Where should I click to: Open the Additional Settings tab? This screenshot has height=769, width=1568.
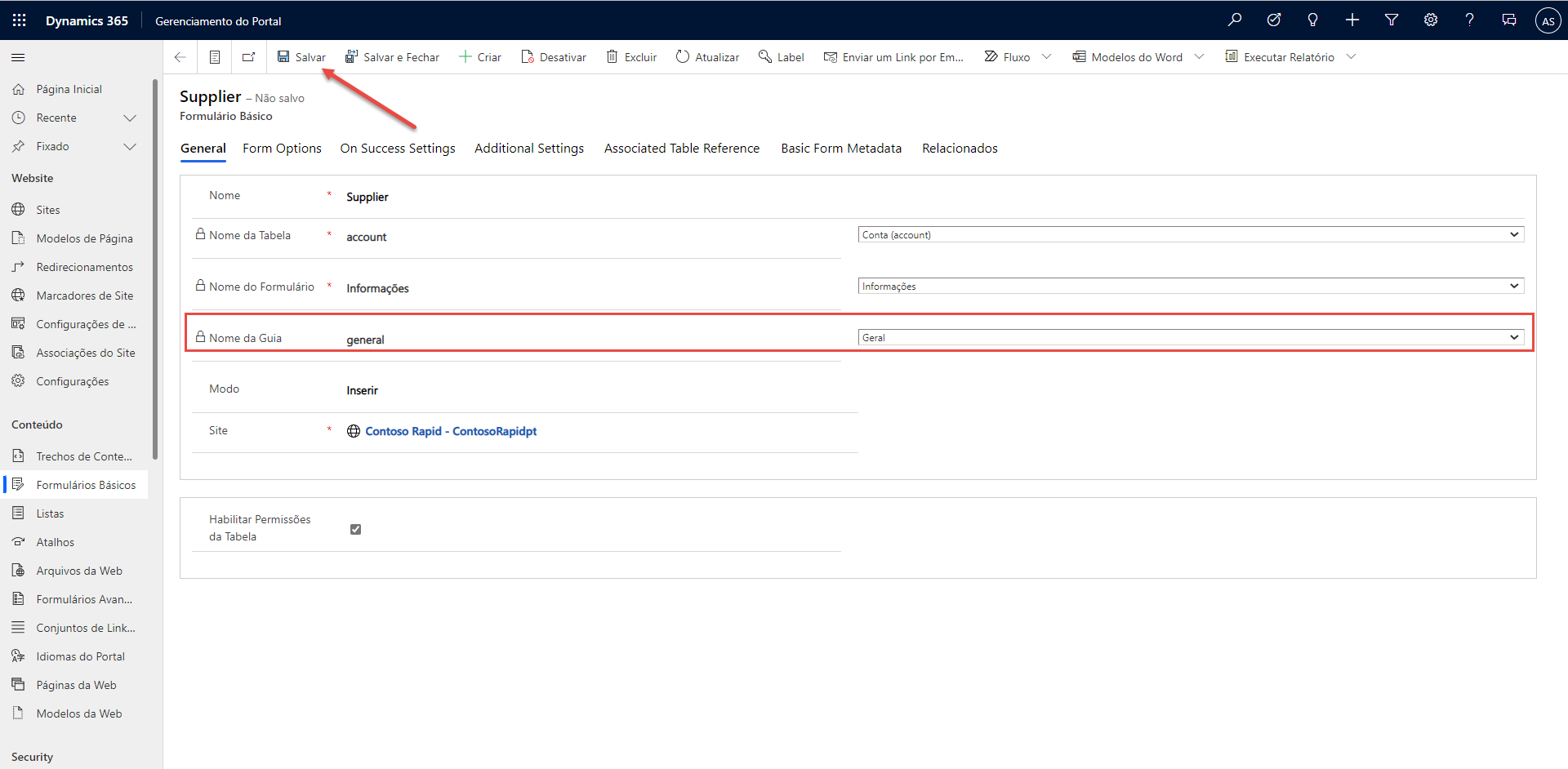[529, 149]
